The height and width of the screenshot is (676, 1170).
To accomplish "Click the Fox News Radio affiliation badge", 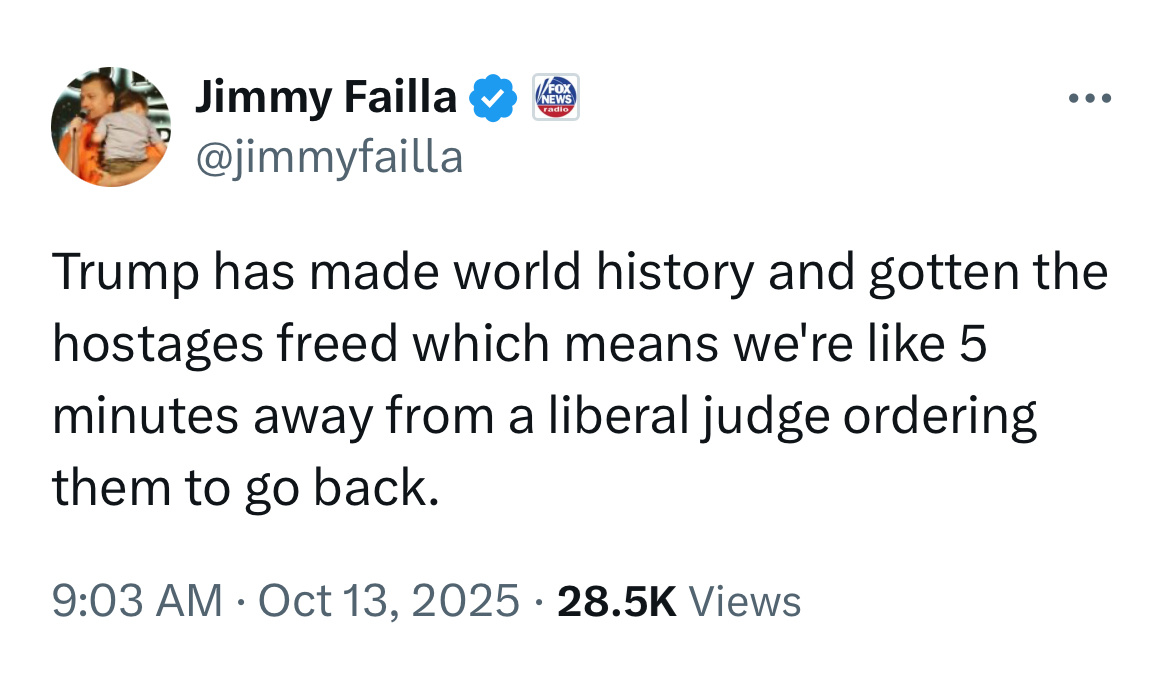I will (555, 98).
